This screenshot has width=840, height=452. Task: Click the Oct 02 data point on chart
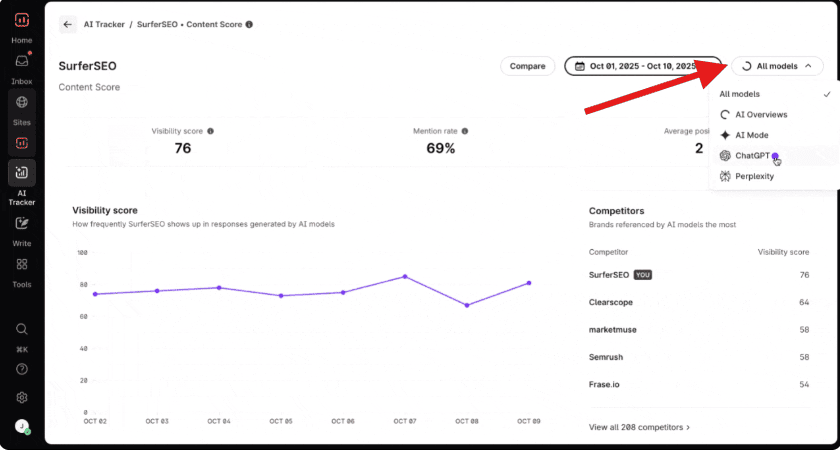(x=95, y=294)
